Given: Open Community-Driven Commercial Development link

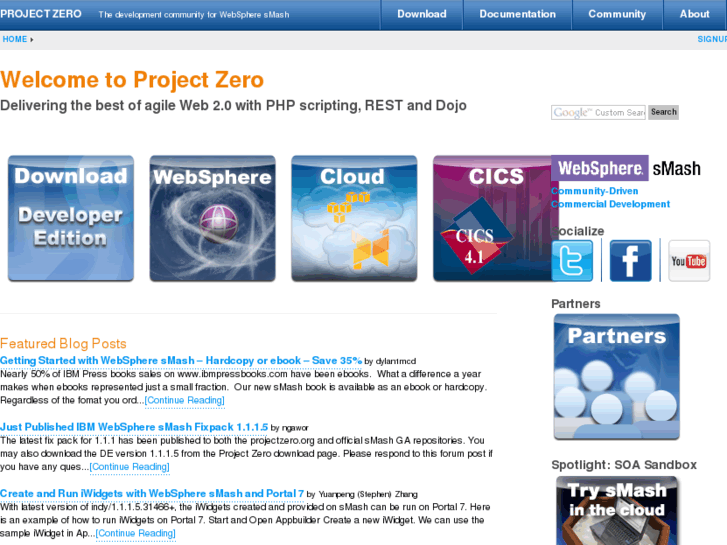Looking at the screenshot, I should pos(611,198).
